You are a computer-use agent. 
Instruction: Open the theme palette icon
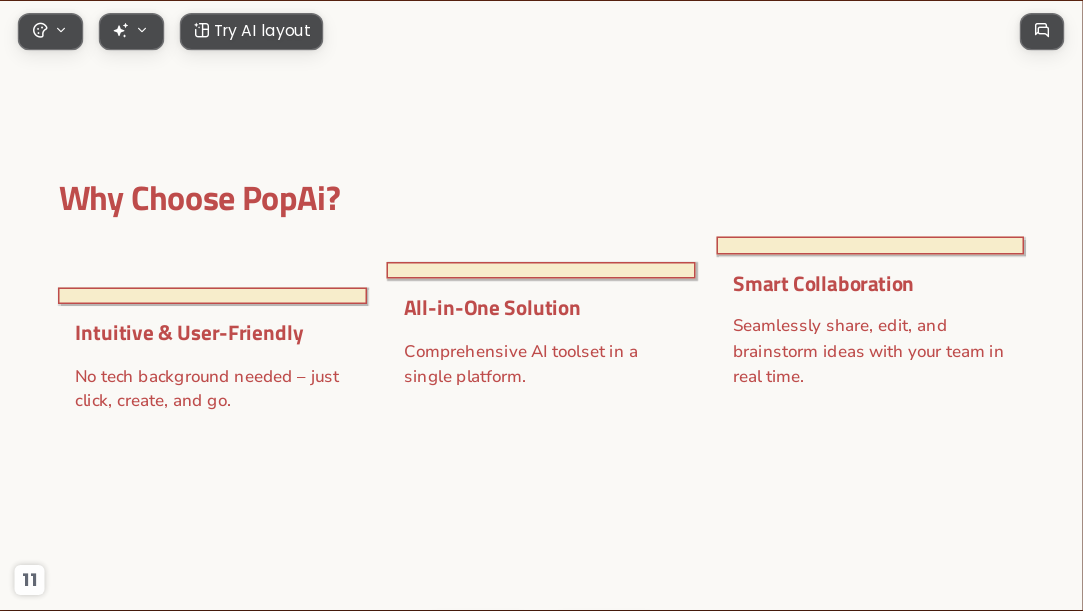pyautogui.click(x=40, y=30)
